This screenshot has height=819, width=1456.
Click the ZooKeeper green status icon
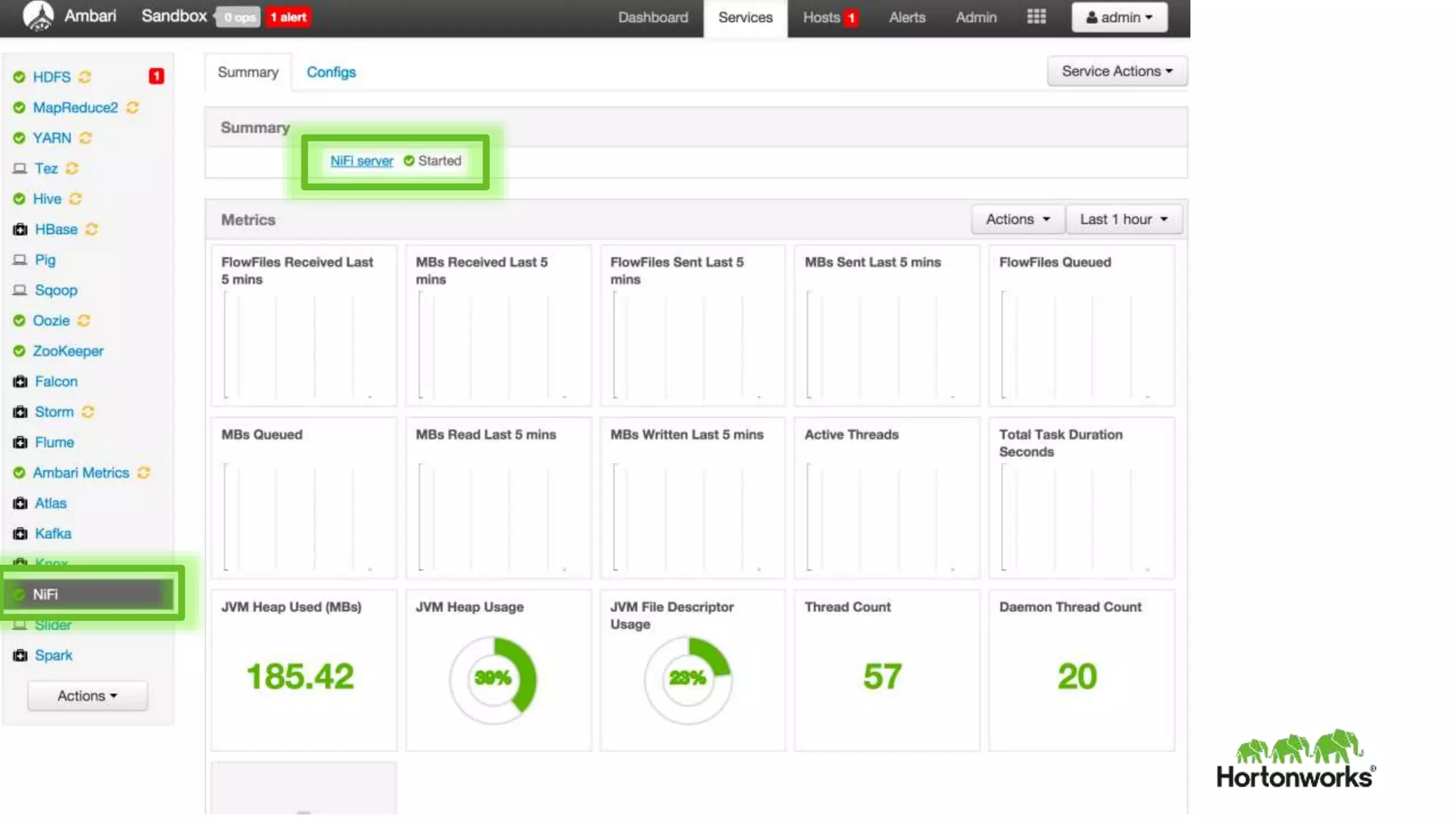19,351
